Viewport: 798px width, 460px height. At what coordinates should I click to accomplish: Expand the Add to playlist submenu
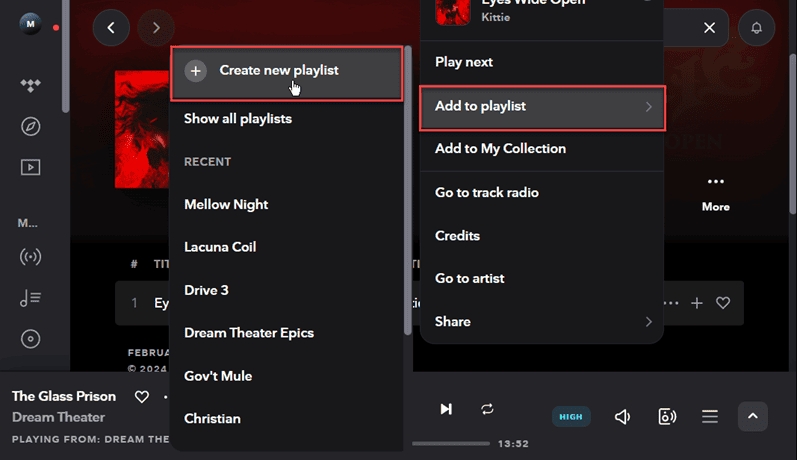pos(542,106)
